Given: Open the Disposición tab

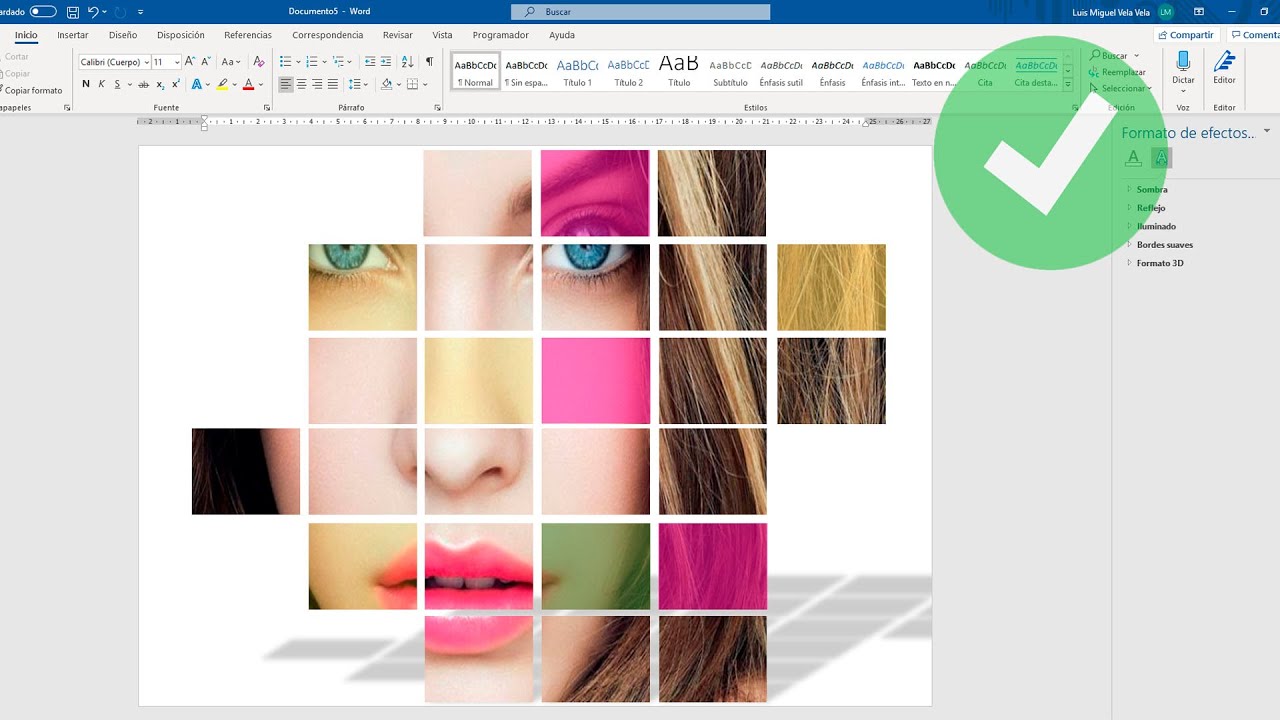Looking at the screenshot, I should (181, 35).
